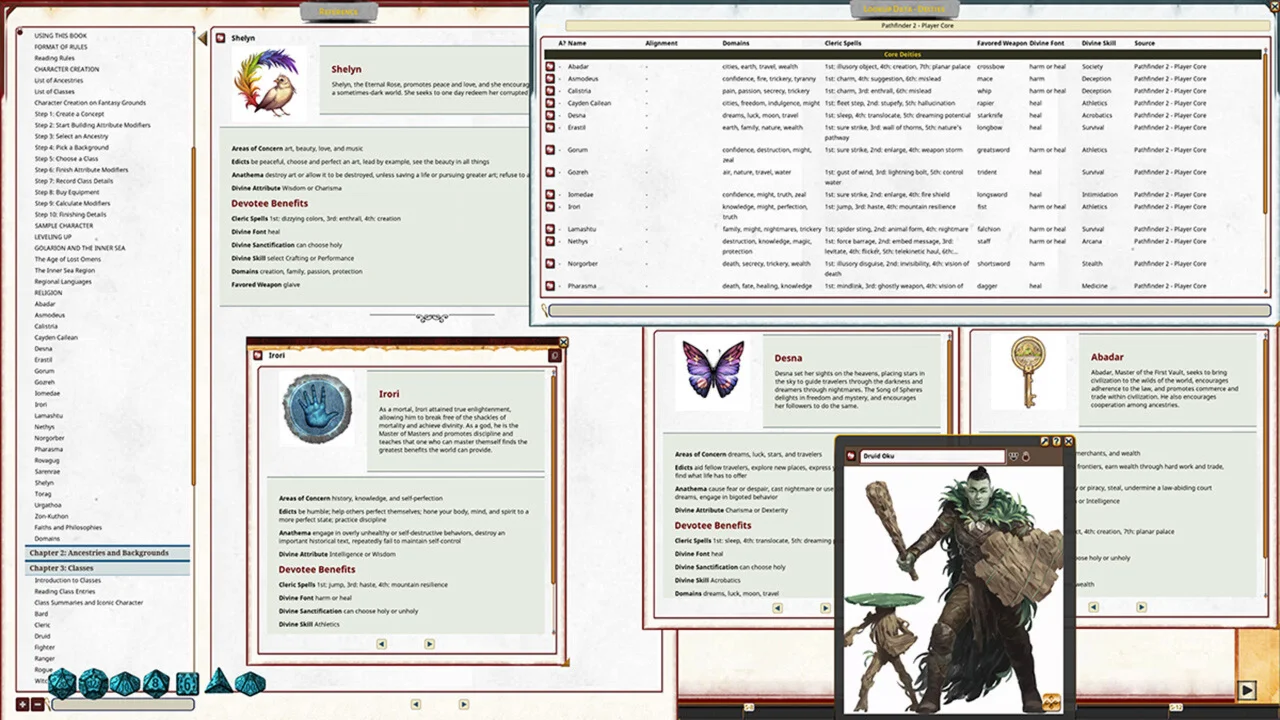Open the Torag entry in the sidebar index
The width and height of the screenshot is (1280, 720).
pos(43,494)
